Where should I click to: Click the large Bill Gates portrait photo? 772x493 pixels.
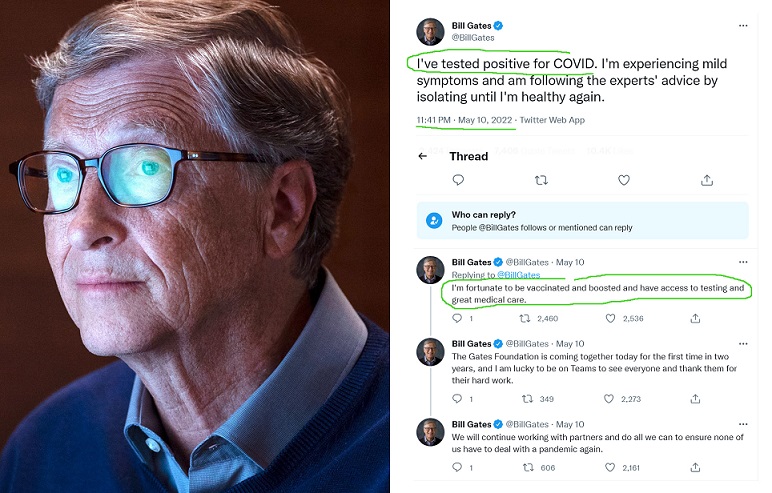pyautogui.click(x=195, y=246)
